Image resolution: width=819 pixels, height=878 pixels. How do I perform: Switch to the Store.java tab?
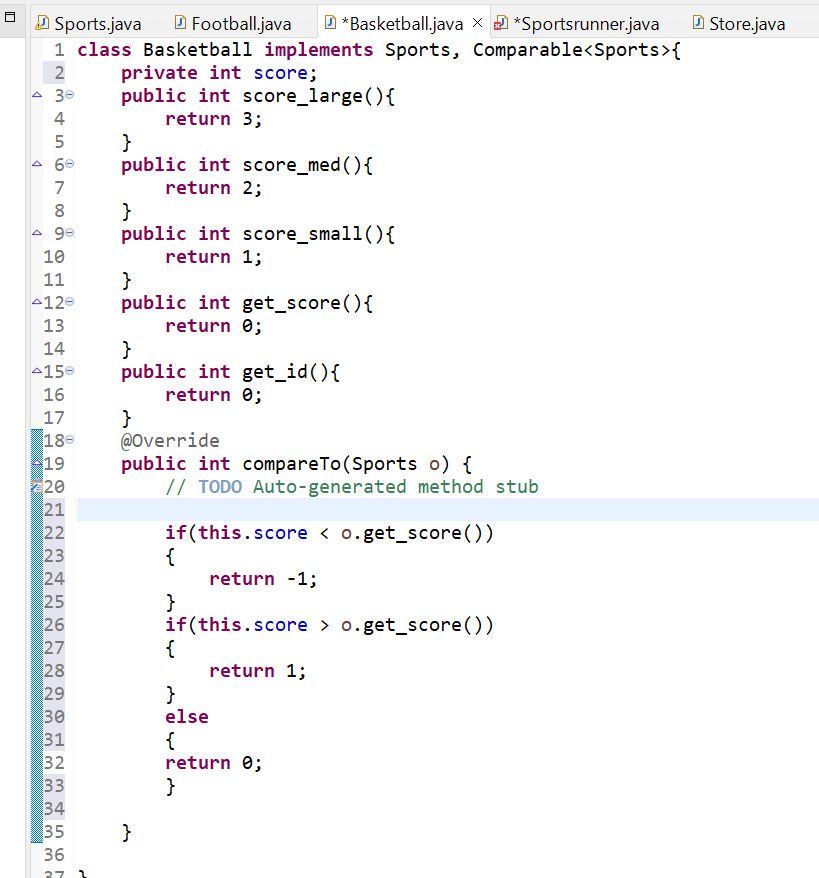745,21
